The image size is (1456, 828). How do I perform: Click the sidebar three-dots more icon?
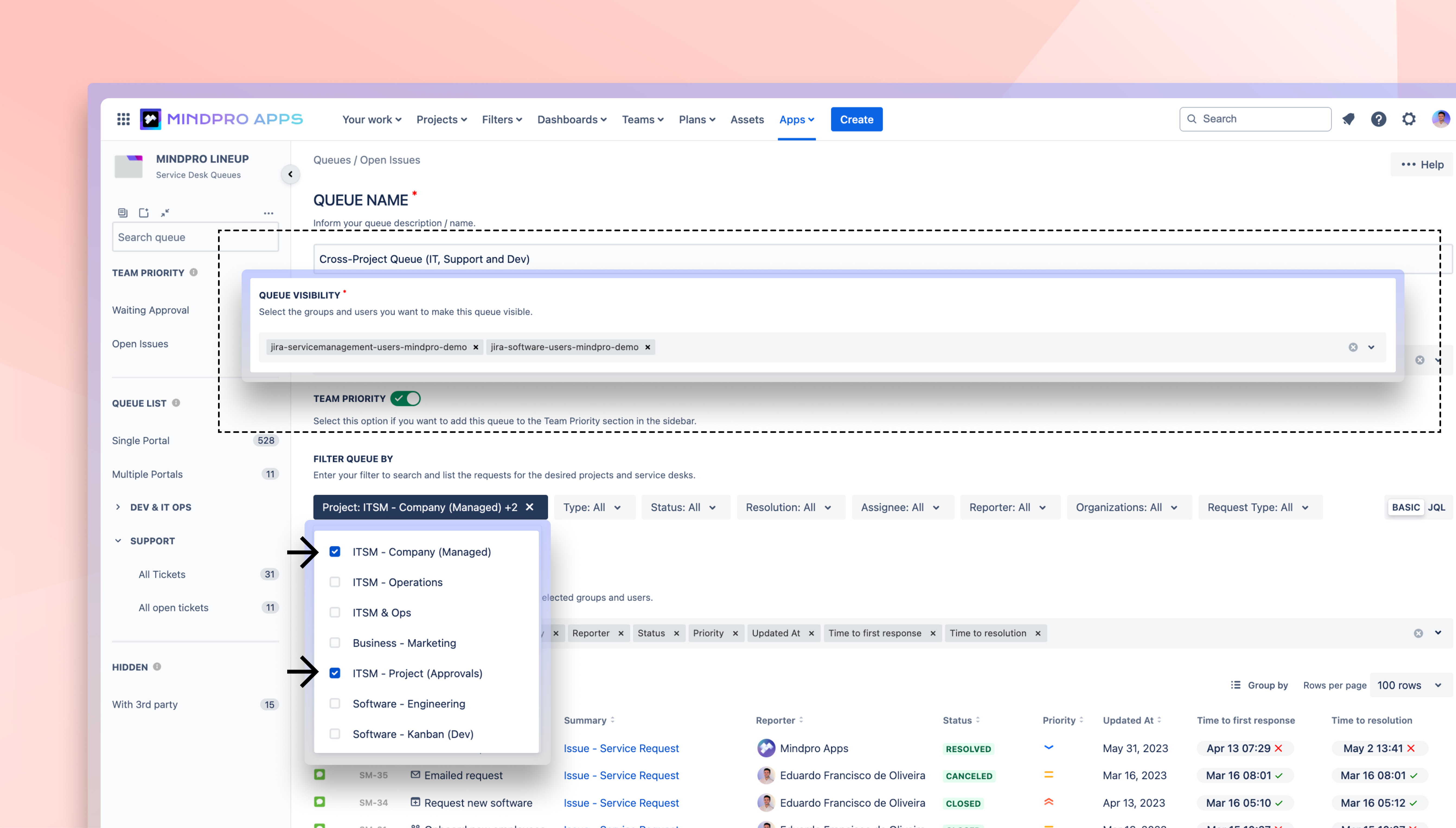pyautogui.click(x=268, y=213)
